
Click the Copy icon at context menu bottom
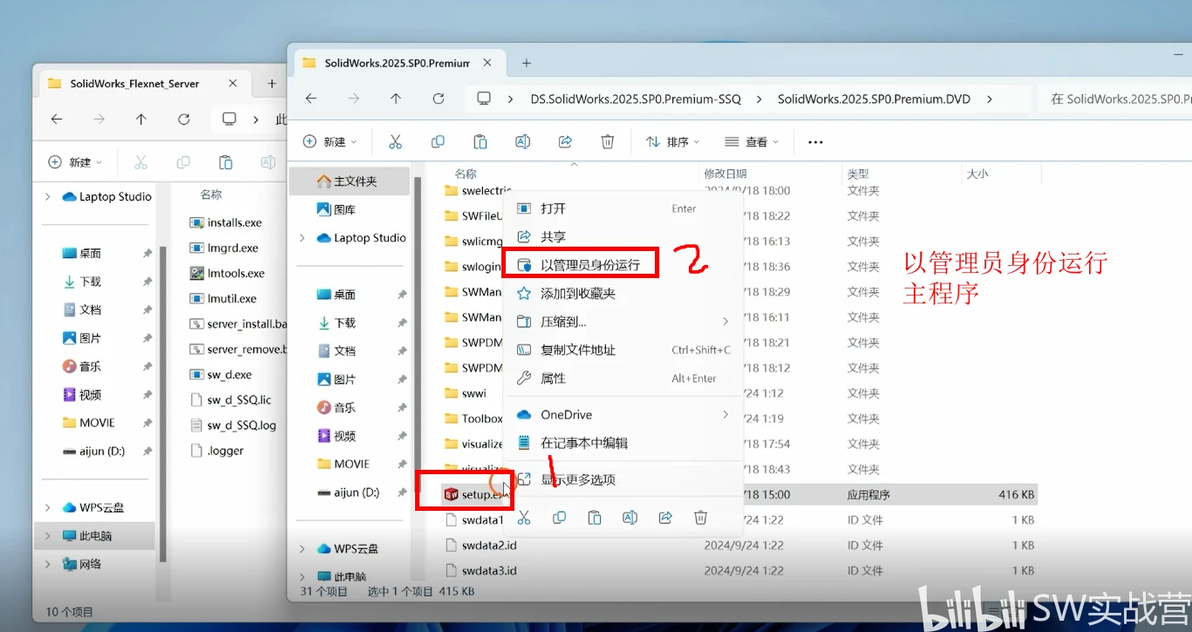[x=560, y=518]
